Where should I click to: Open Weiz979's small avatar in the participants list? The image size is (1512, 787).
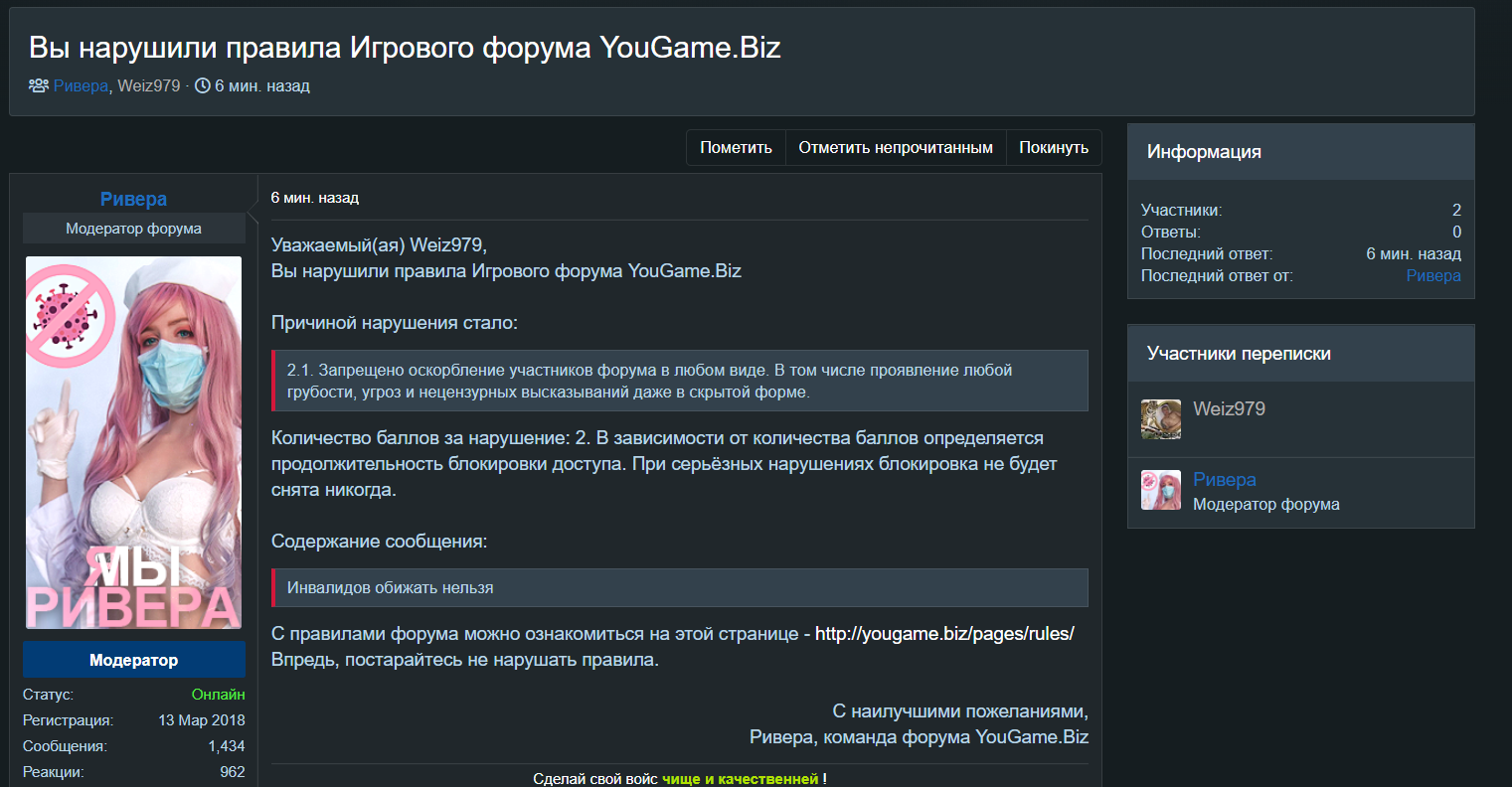1160,419
